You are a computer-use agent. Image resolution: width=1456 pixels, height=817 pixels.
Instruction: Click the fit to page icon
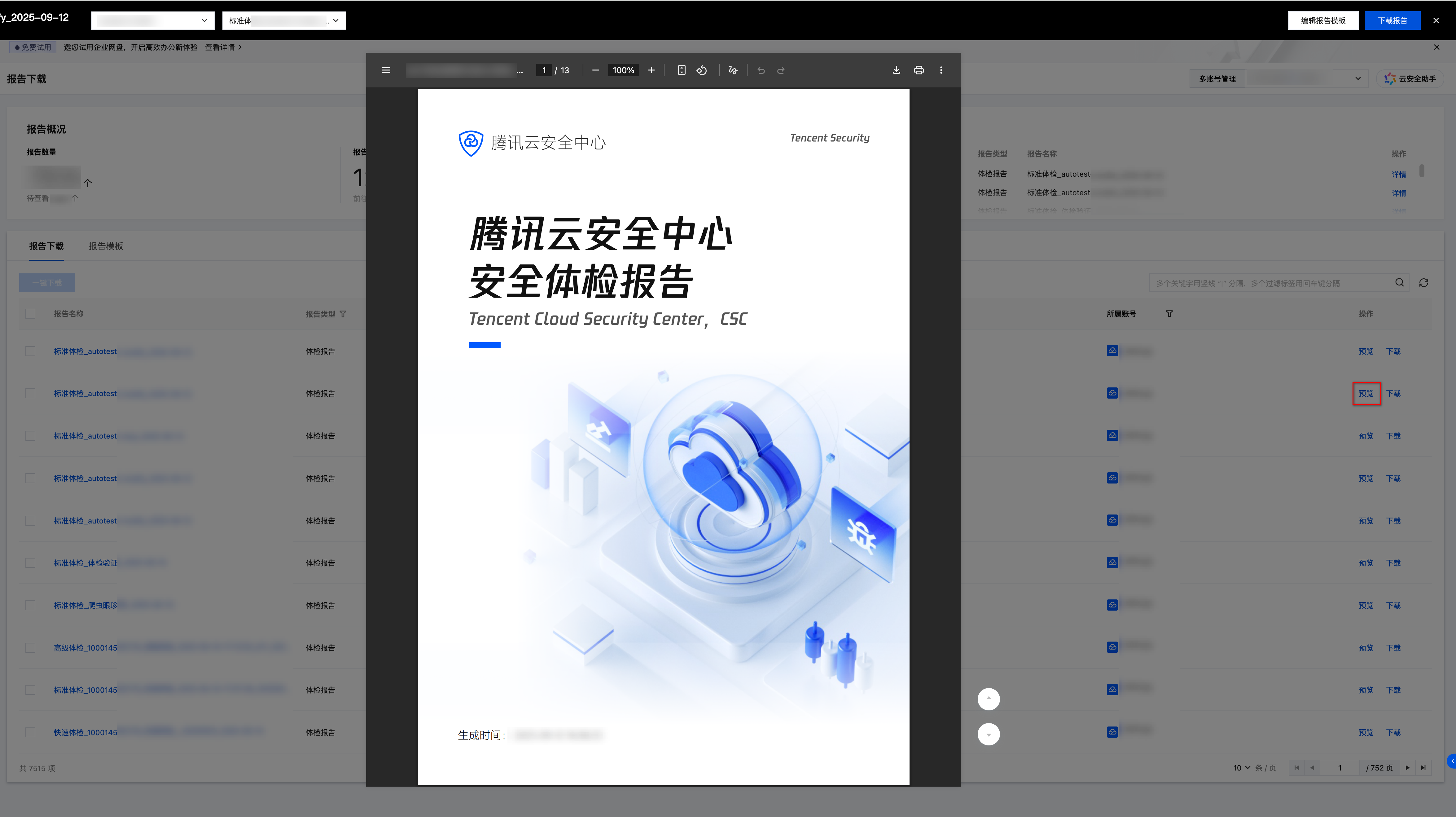click(x=682, y=70)
